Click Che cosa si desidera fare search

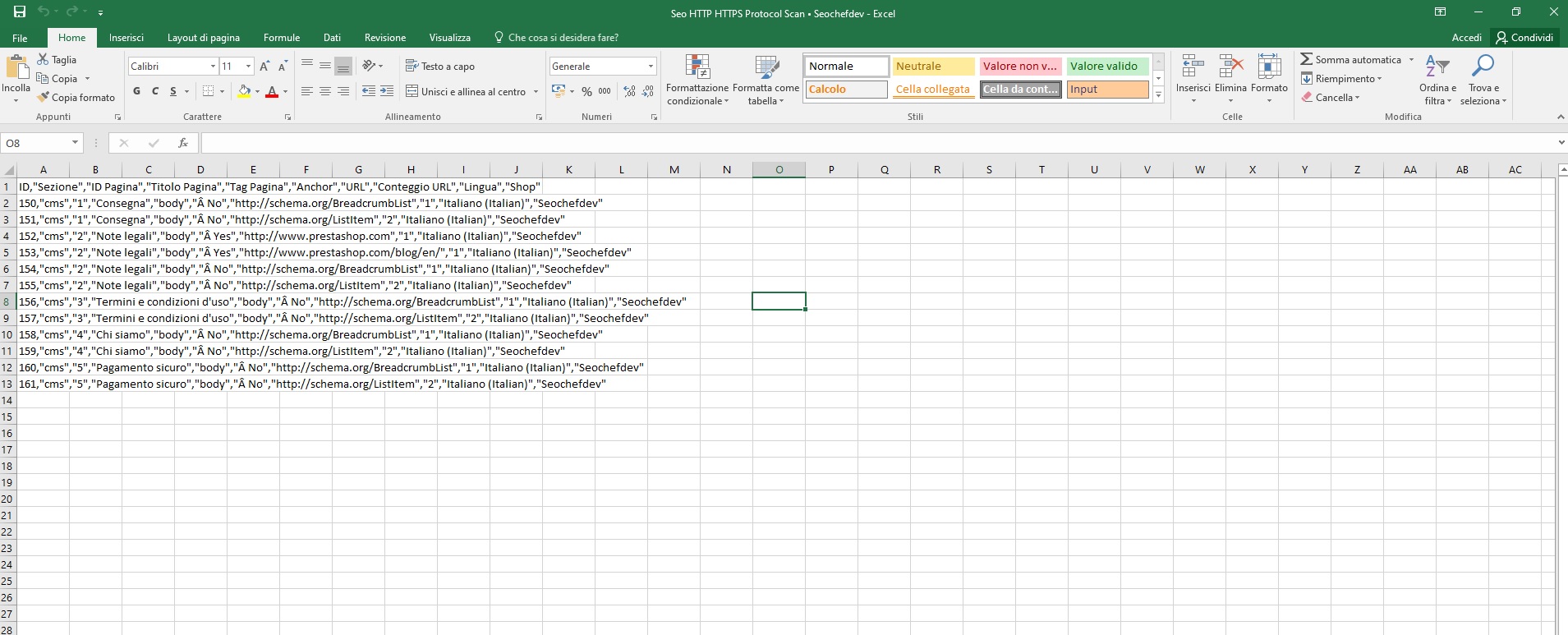(557, 38)
